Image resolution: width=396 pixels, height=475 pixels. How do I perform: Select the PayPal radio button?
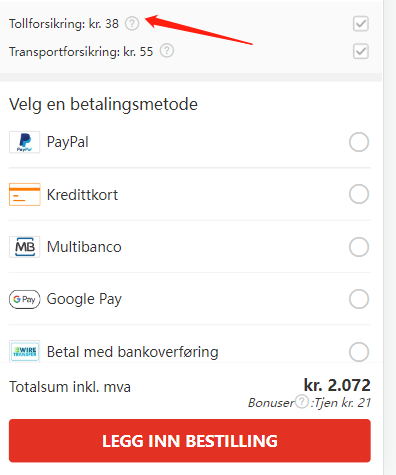coord(359,142)
